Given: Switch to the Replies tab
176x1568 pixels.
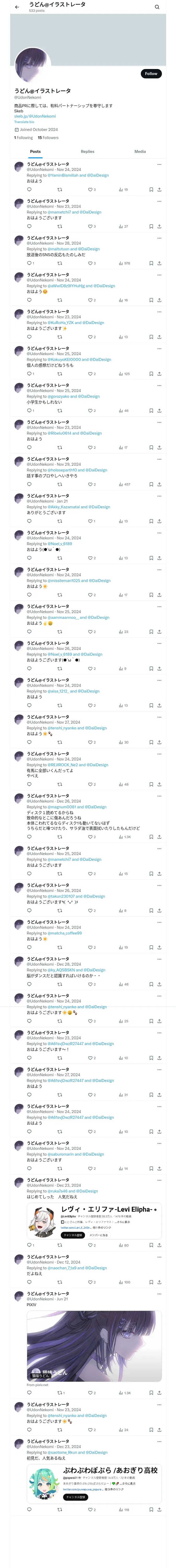Looking at the screenshot, I should click(x=87, y=152).
